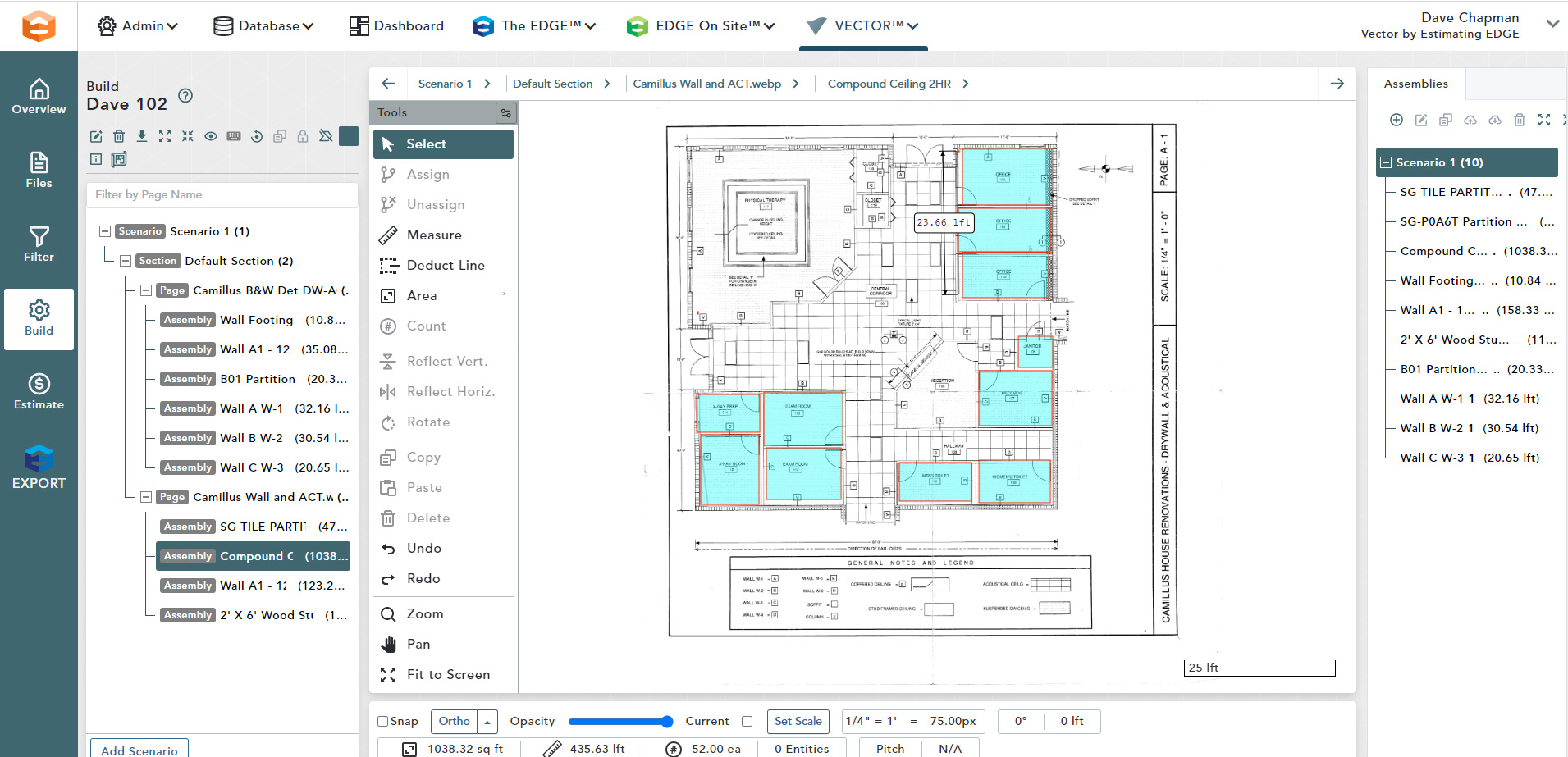1568x757 pixels.
Task: Choose the Assign tool
Action: [443, 174]
